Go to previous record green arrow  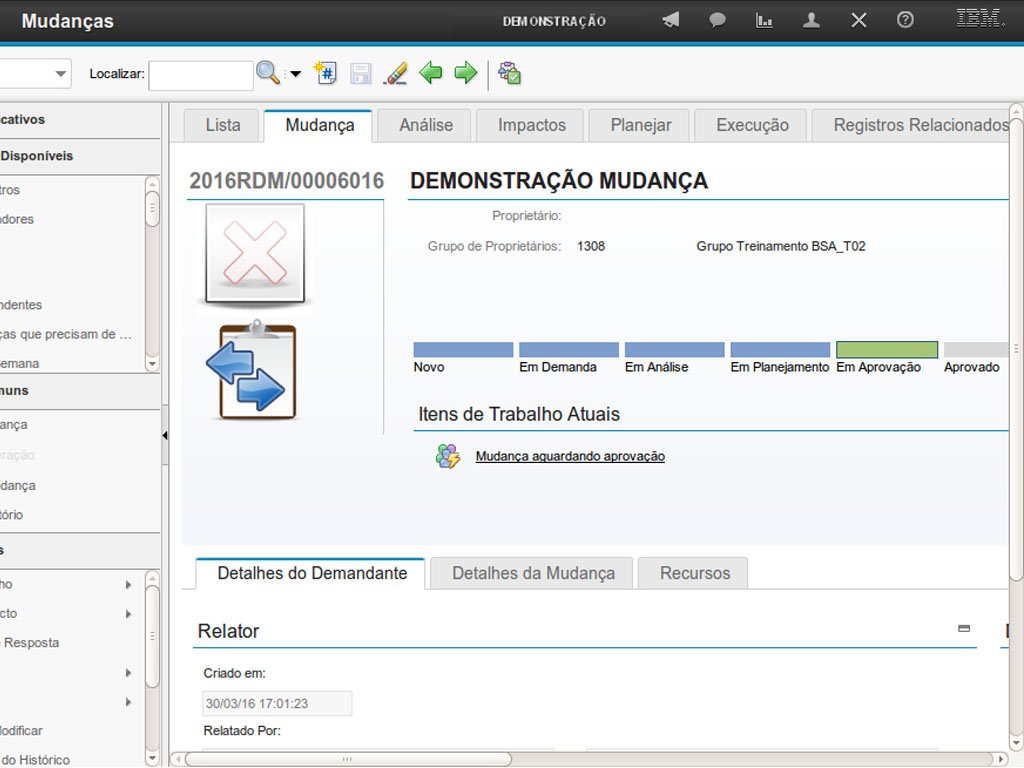[431, 73]
